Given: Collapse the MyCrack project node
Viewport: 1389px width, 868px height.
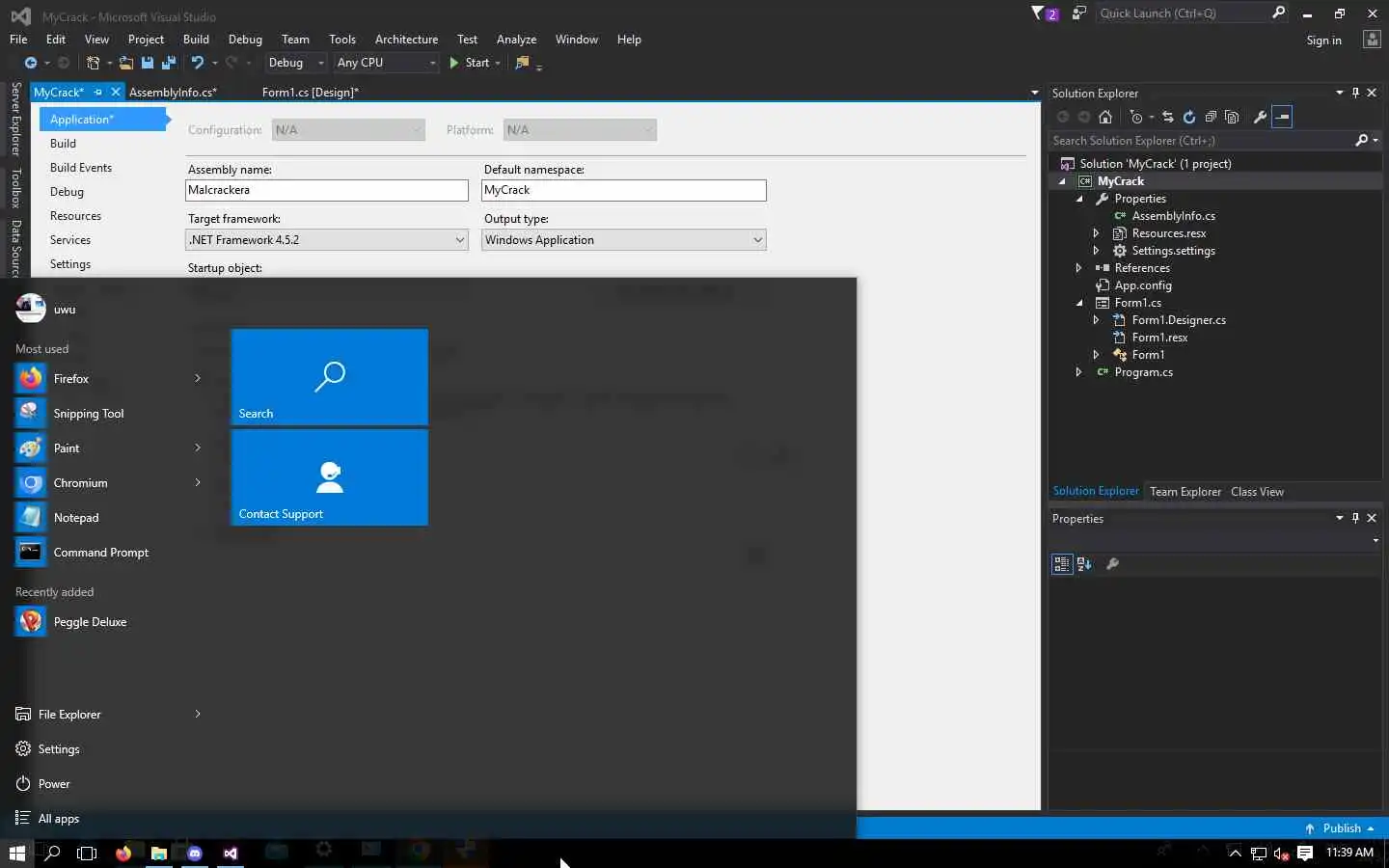Looking at the screenshot, I should pyautogui.click(x=1063, y=181).
